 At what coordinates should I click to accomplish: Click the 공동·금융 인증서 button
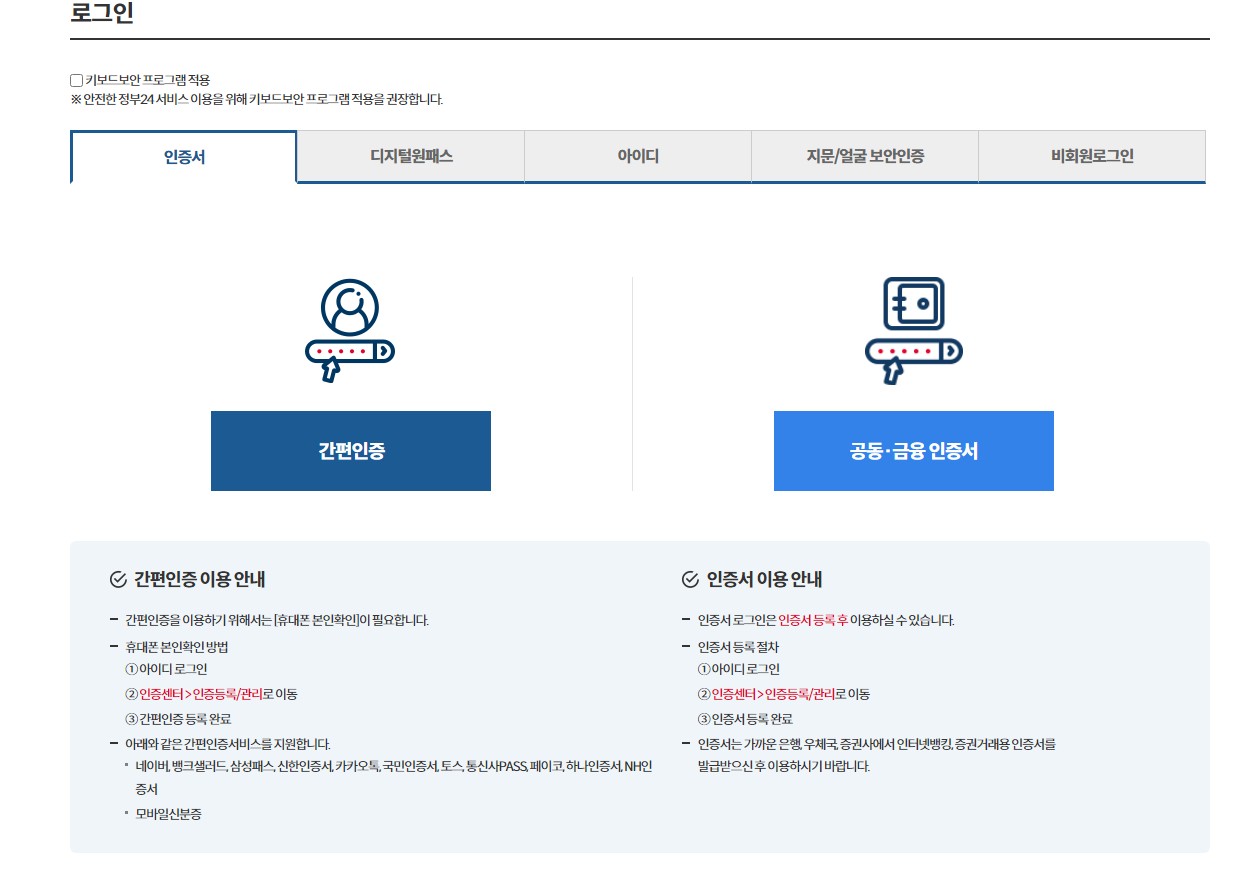(913, 451)
